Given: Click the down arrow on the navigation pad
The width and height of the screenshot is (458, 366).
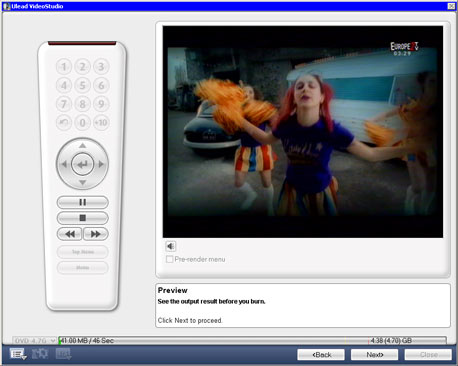Looking at the screenshot, I should coord(82,183).
